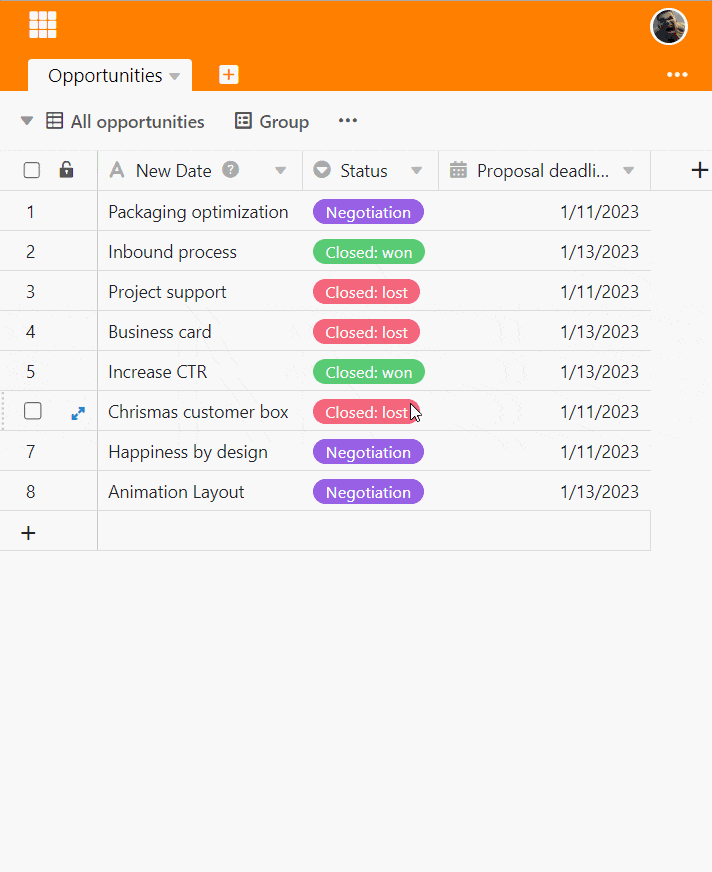Image resolution: width=712 pixels, height=872 pixels.
Task: Open New Date column dropdown arrow
Action: click(281, 171)
